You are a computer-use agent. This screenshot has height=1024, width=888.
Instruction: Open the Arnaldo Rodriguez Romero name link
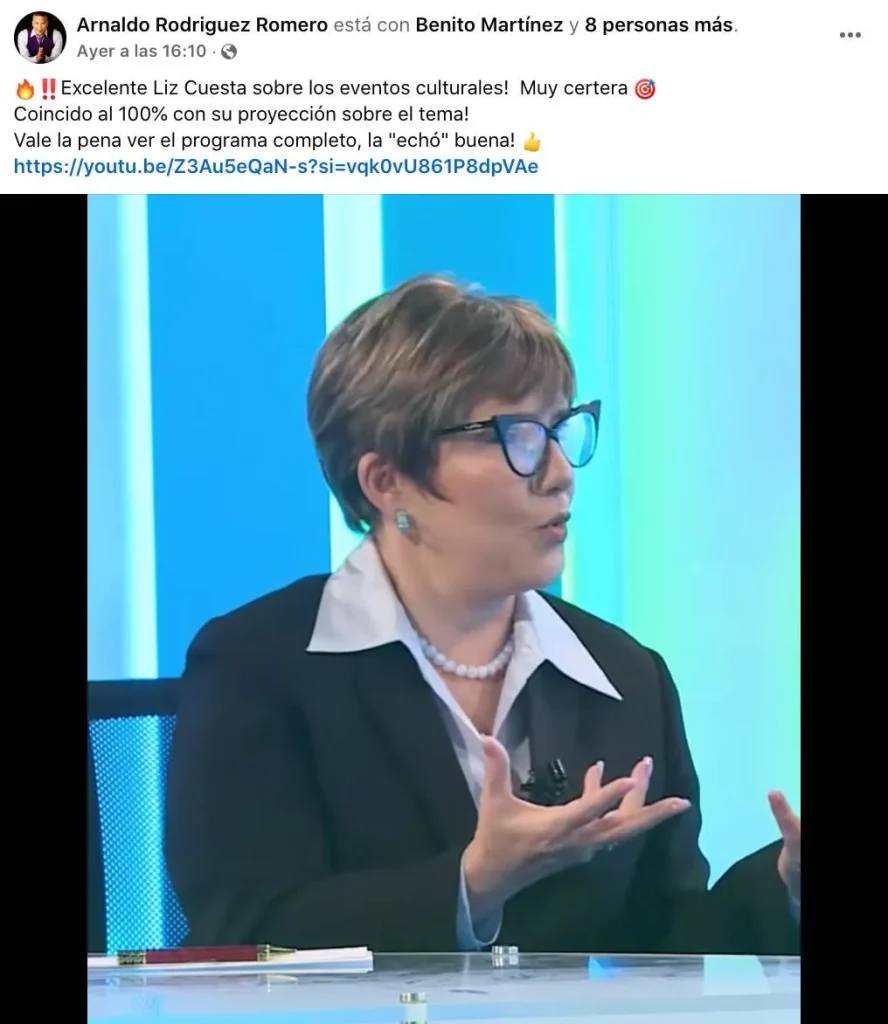click(202, 25)
